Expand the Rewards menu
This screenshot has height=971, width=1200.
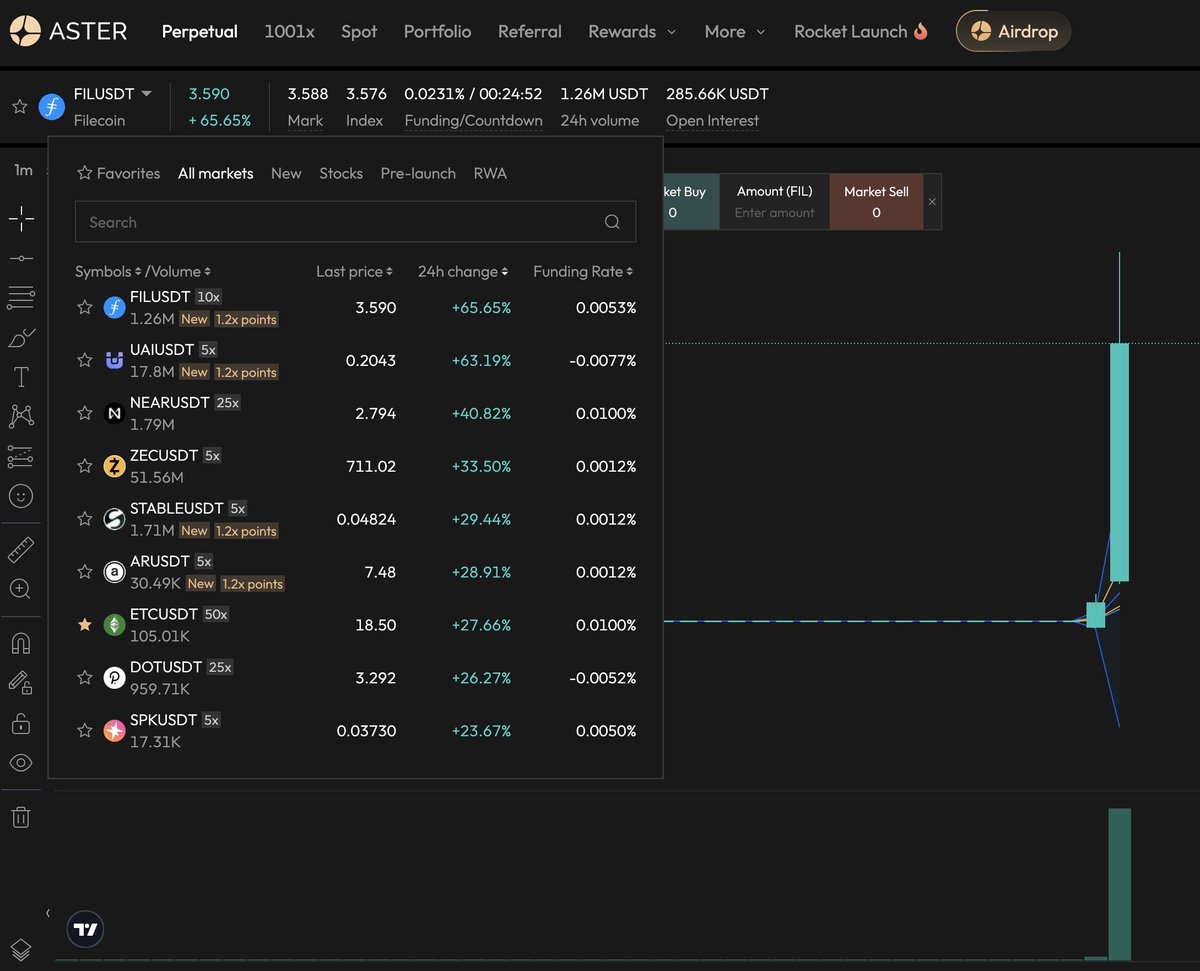(x=632, y=31)
